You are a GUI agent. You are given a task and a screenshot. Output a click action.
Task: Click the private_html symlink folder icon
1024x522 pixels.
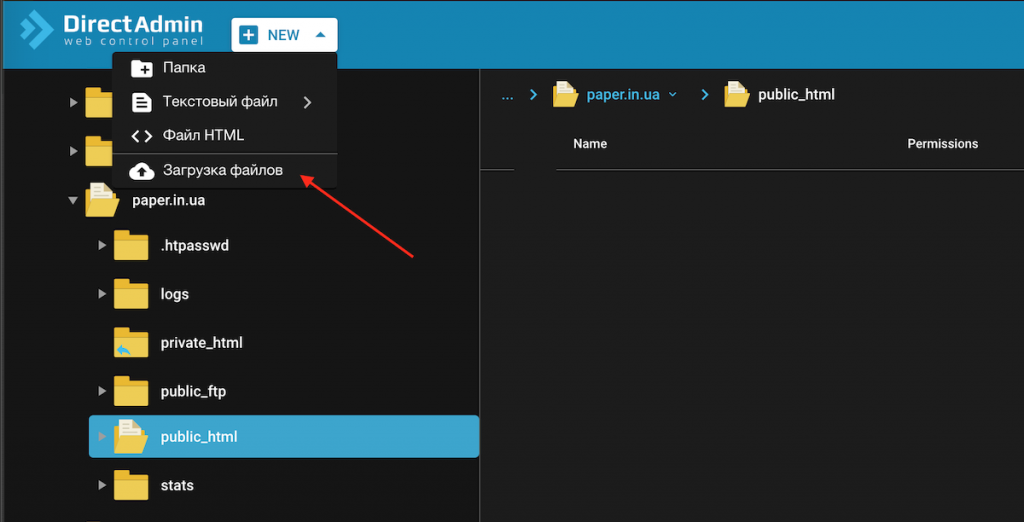pyautogui.click(x=131, y=343)
